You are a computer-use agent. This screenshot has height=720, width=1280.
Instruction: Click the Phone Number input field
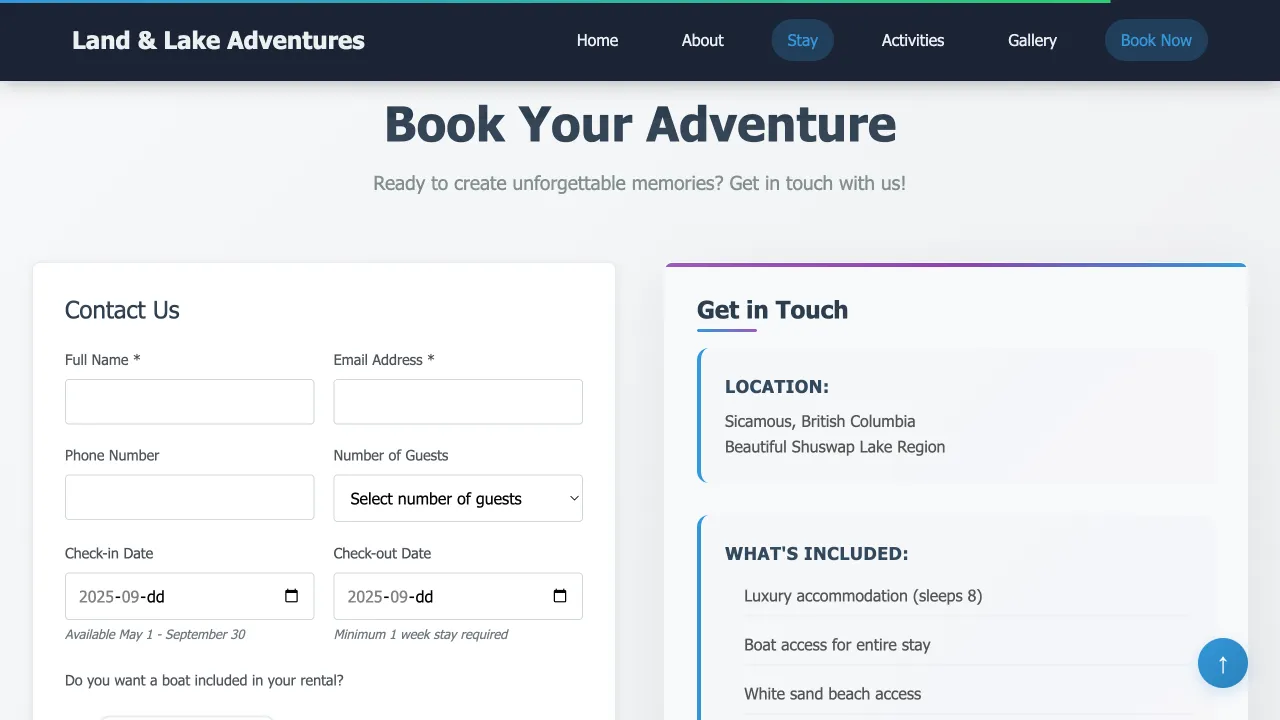pos(189,497)
